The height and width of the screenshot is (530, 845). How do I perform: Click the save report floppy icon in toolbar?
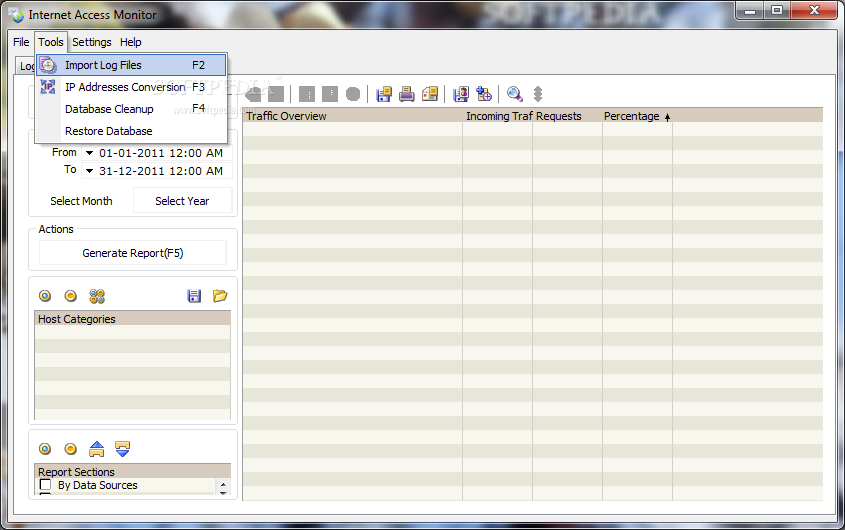(384, 94)
